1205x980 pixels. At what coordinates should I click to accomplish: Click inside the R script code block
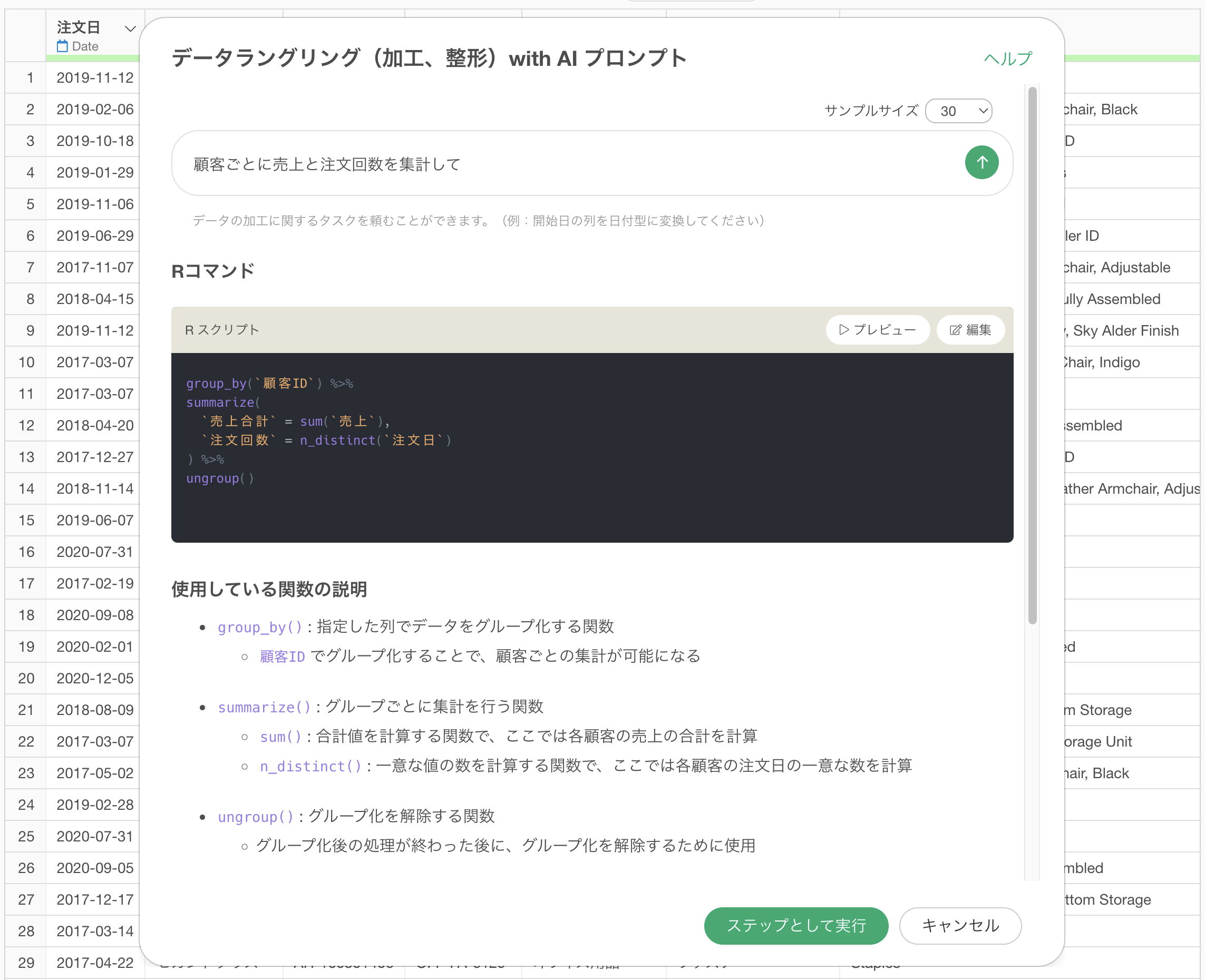click(592, 447)
